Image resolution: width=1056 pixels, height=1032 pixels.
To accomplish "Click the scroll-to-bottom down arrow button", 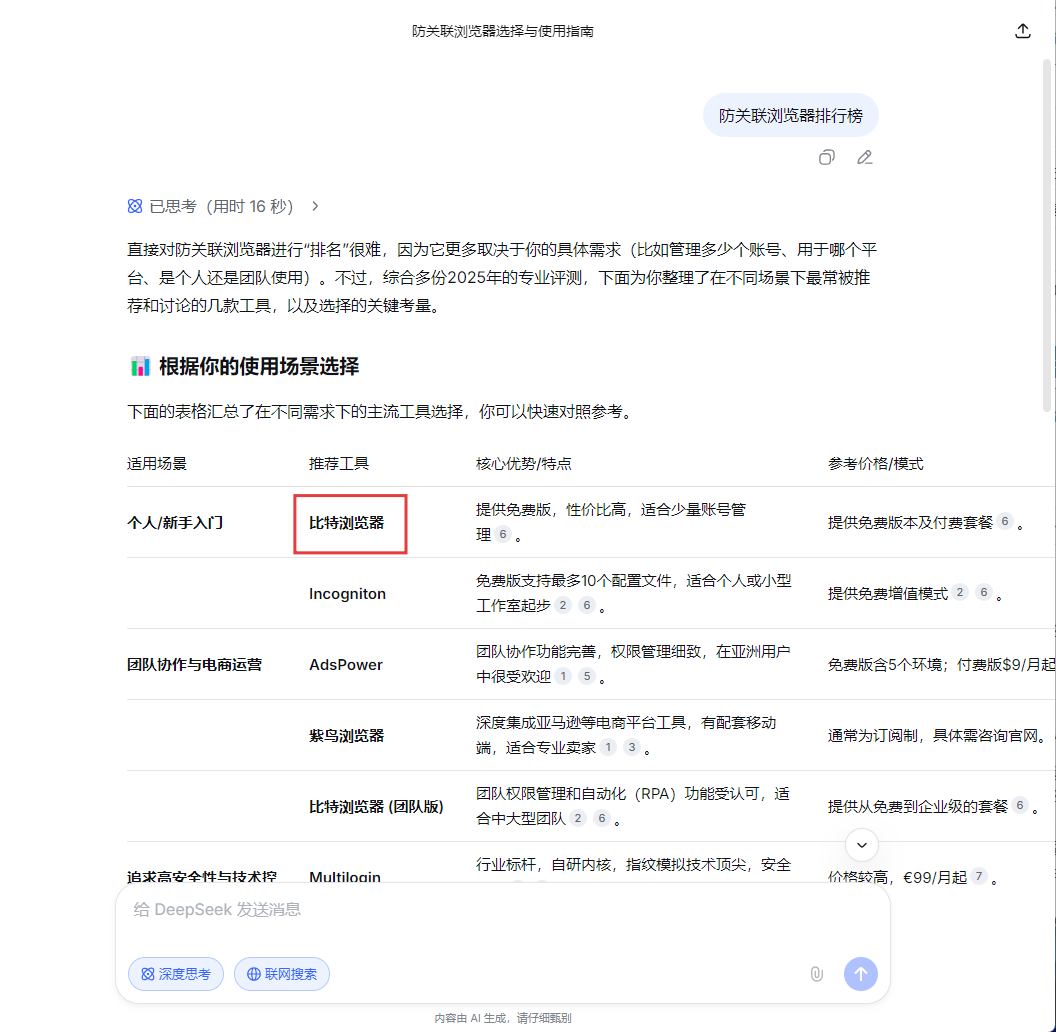I will tap(862, 845).
